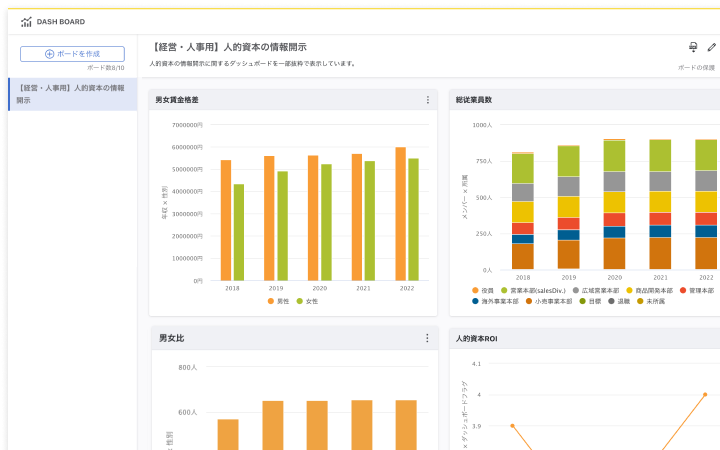Click the data point at 4 on 人的資本ROI line
720x450 pixels.
pos(705,394)
